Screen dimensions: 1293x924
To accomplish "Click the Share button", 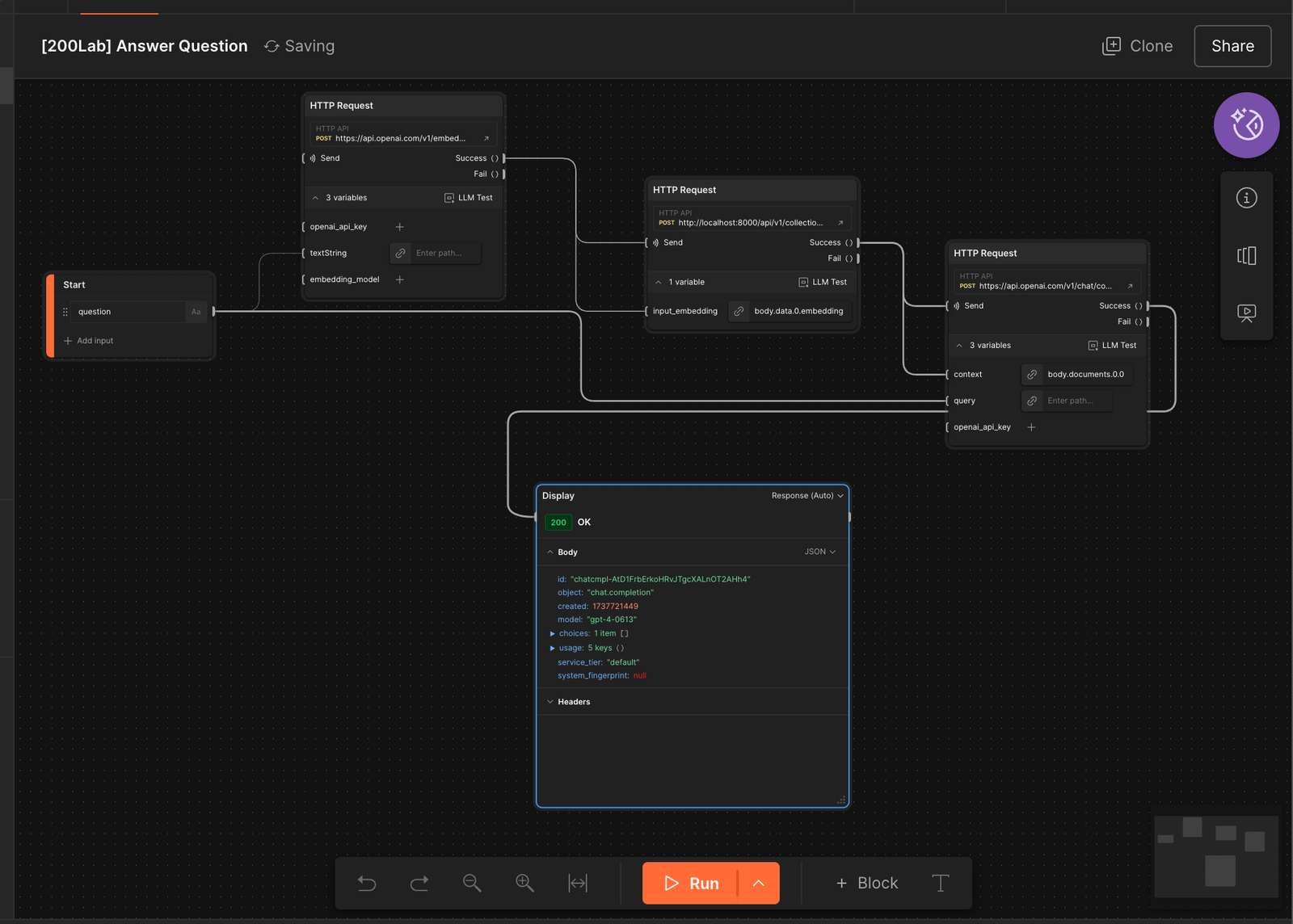I will pos(1232,46).
